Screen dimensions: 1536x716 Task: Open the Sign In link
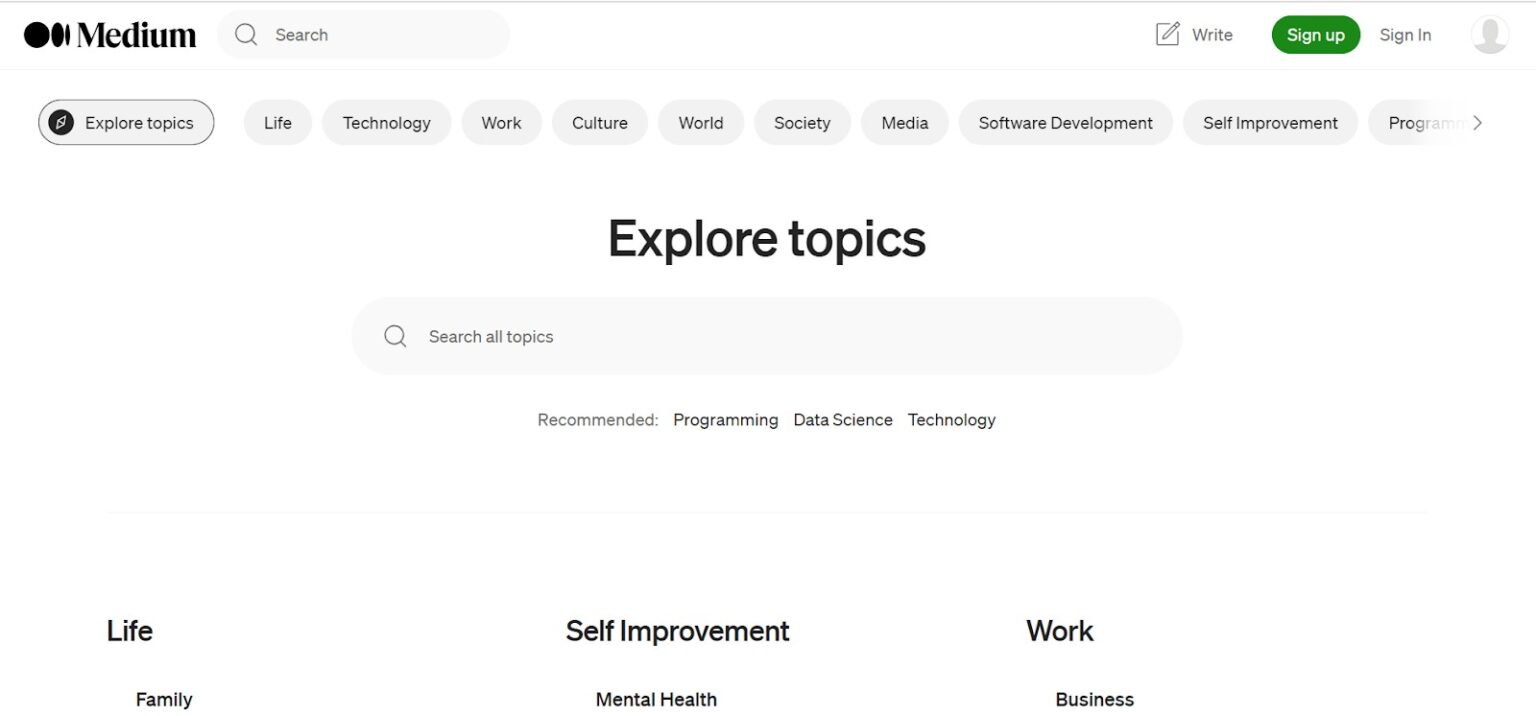coord(1405,35)
